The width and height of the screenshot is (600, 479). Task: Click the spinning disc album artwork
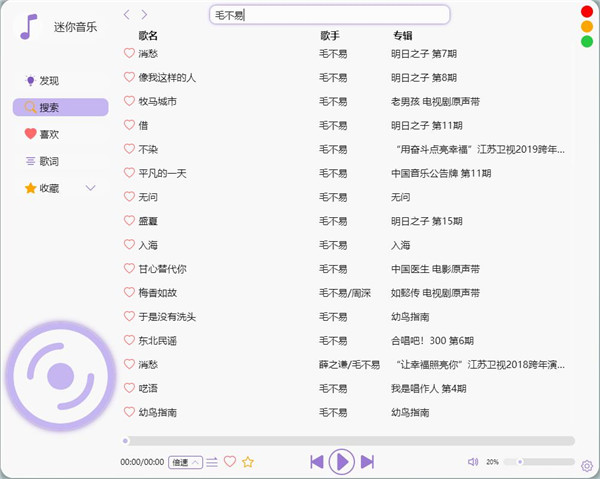60,376
